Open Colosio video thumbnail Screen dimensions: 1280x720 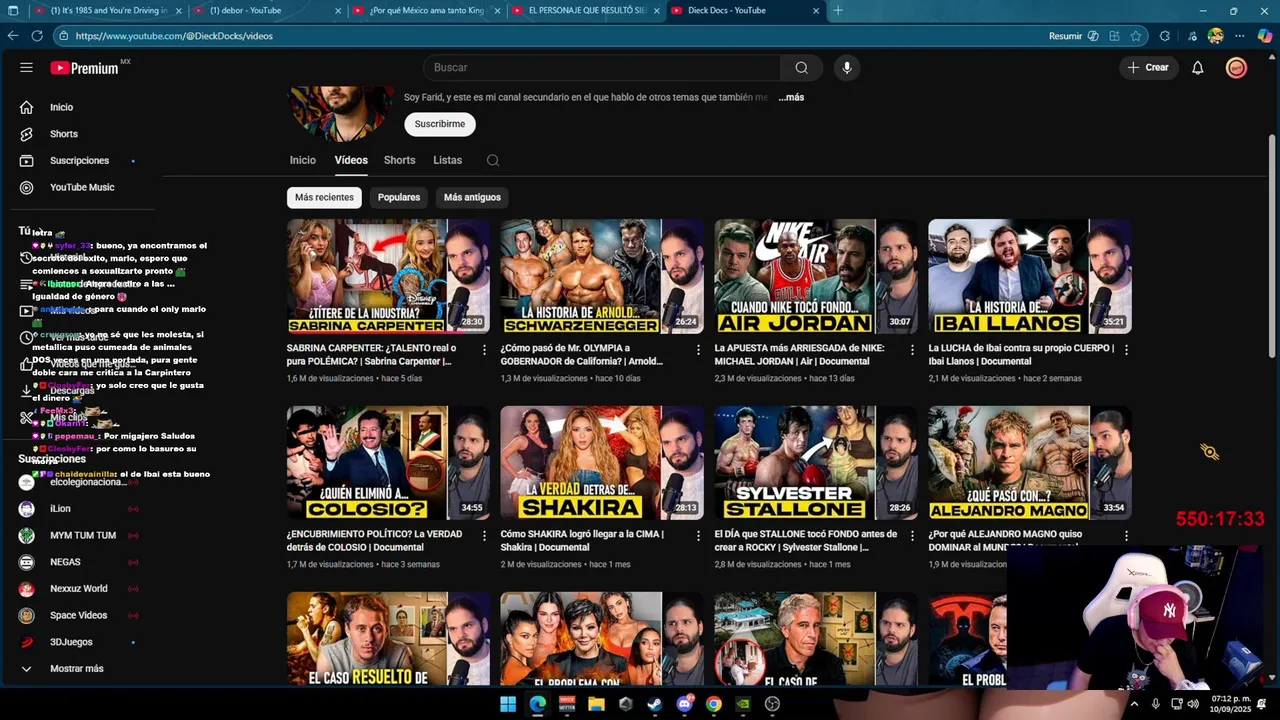click(389, 462)
